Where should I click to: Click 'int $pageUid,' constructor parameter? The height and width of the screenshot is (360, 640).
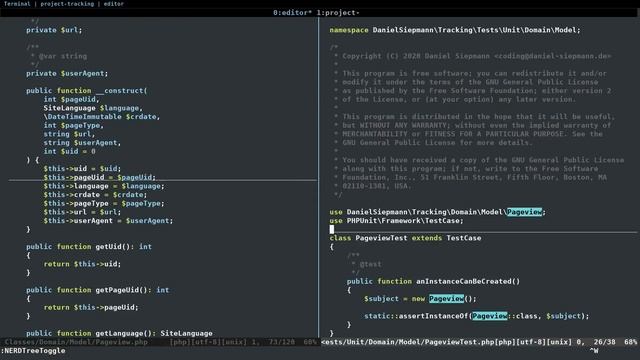(x=71, y=99)
